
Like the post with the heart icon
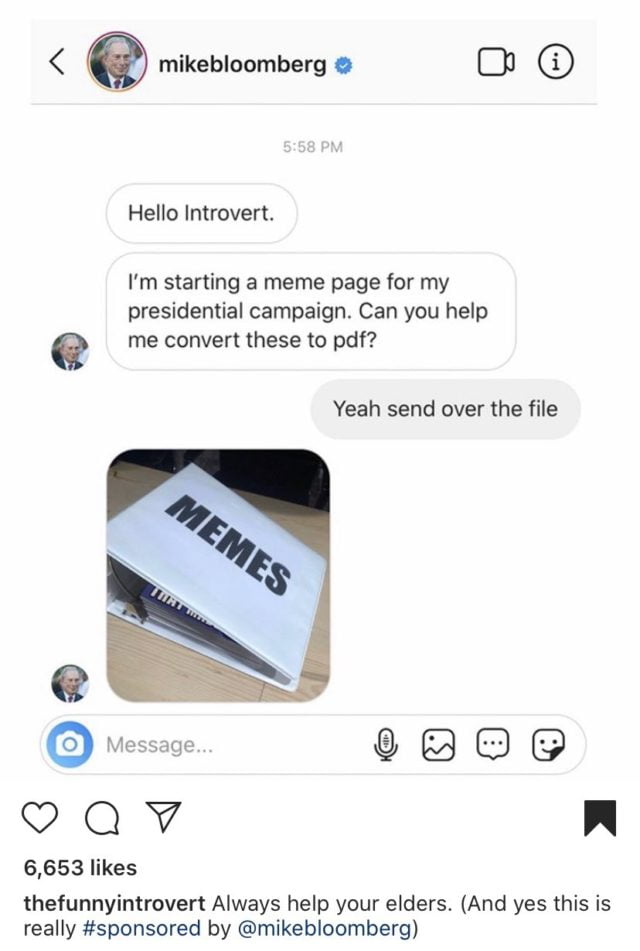40,818
